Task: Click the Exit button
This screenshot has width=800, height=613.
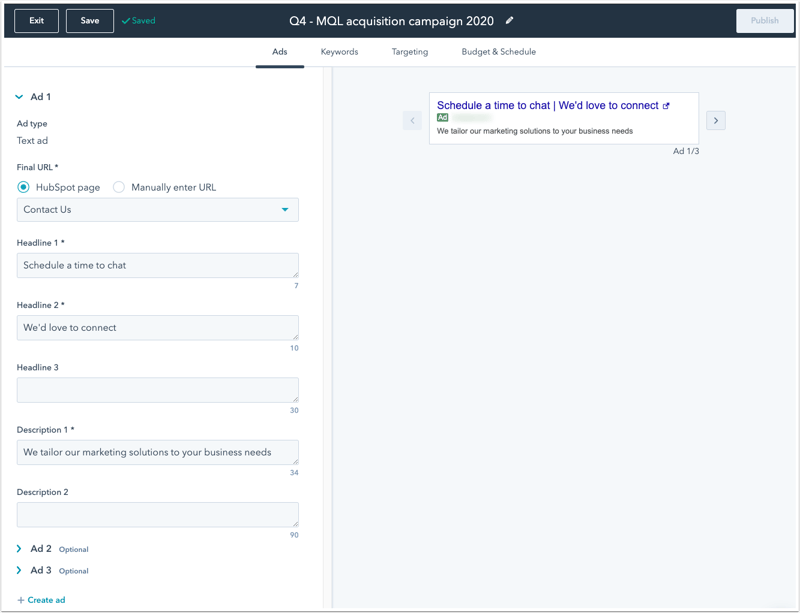Action: pyautogui.click(x=36, y=20)
